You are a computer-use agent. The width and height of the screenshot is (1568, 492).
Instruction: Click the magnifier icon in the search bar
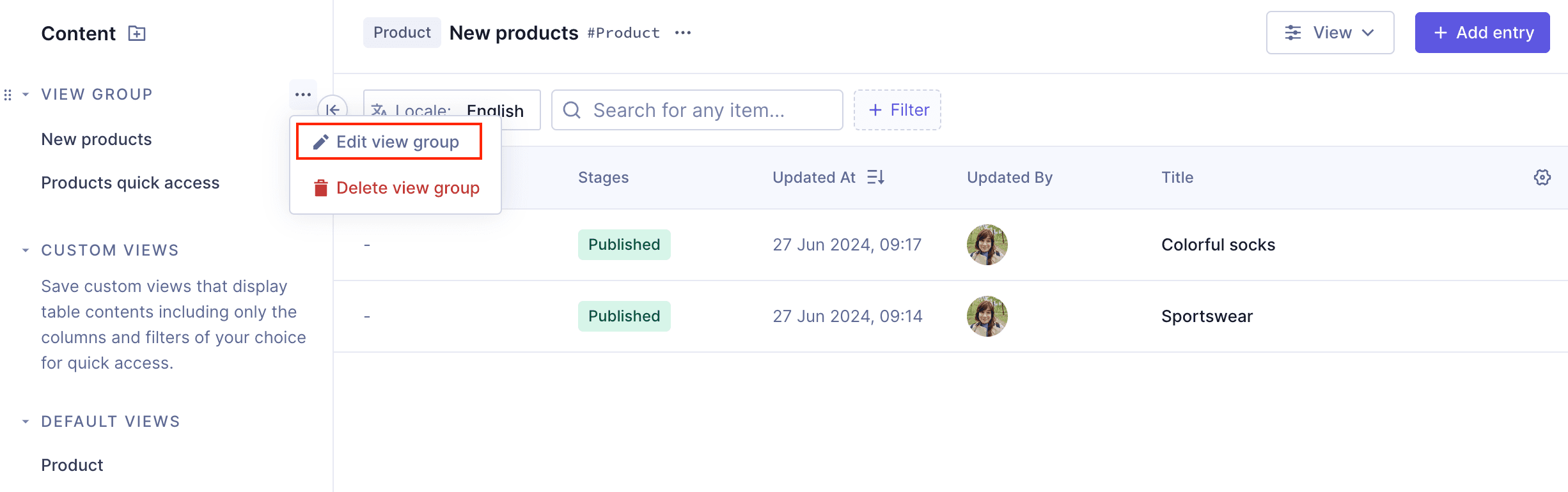pos(571,110)
